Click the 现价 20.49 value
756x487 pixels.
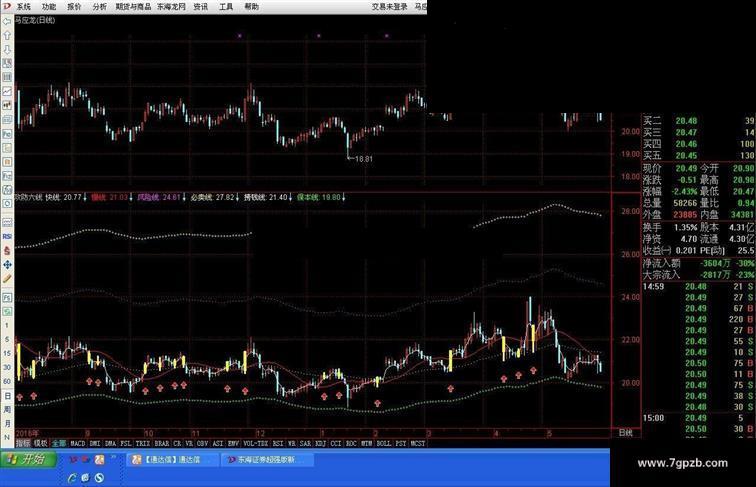(x=686, y=168)
